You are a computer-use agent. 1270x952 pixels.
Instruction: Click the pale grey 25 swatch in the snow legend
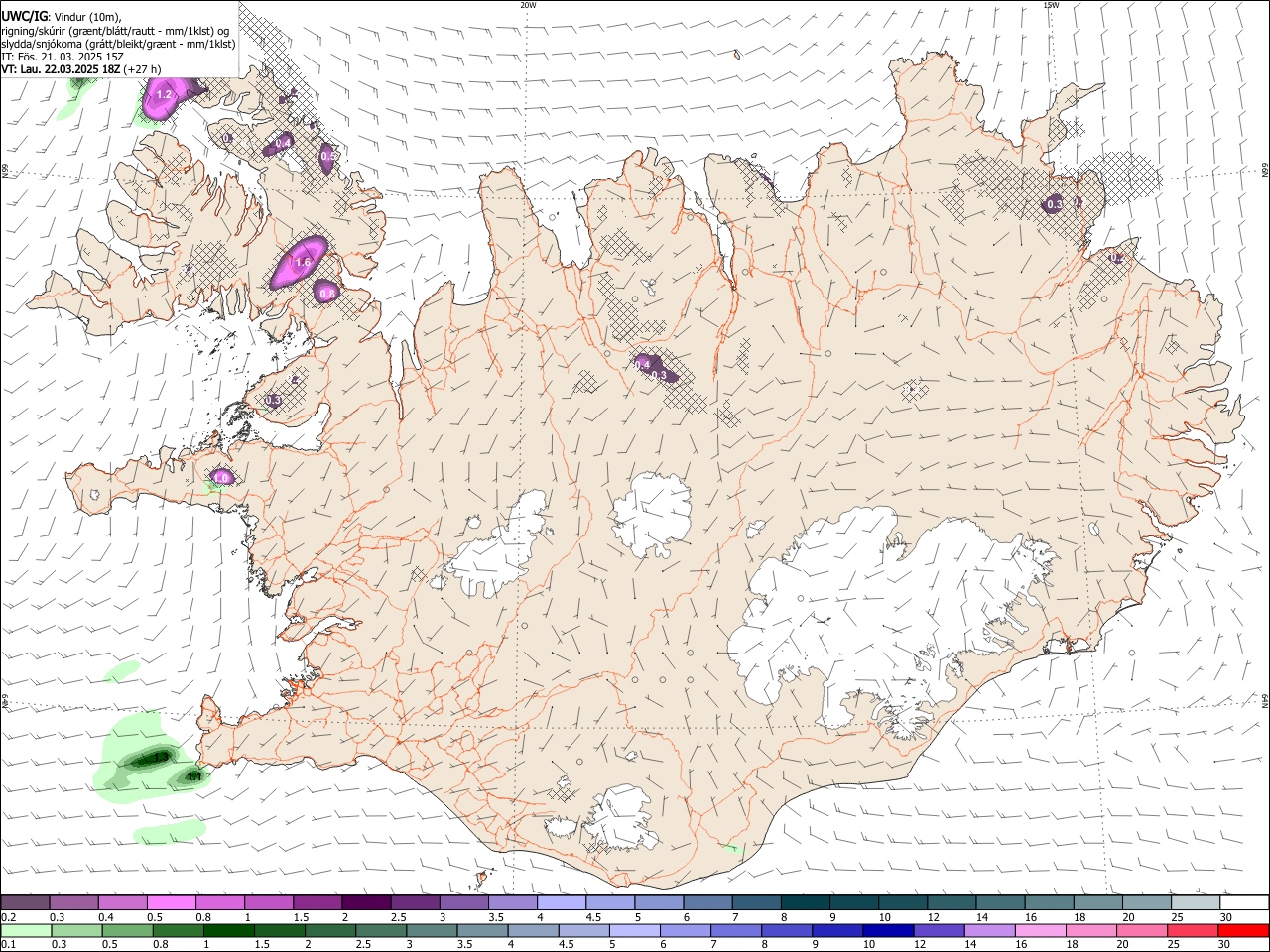[x=1195, y=902]
